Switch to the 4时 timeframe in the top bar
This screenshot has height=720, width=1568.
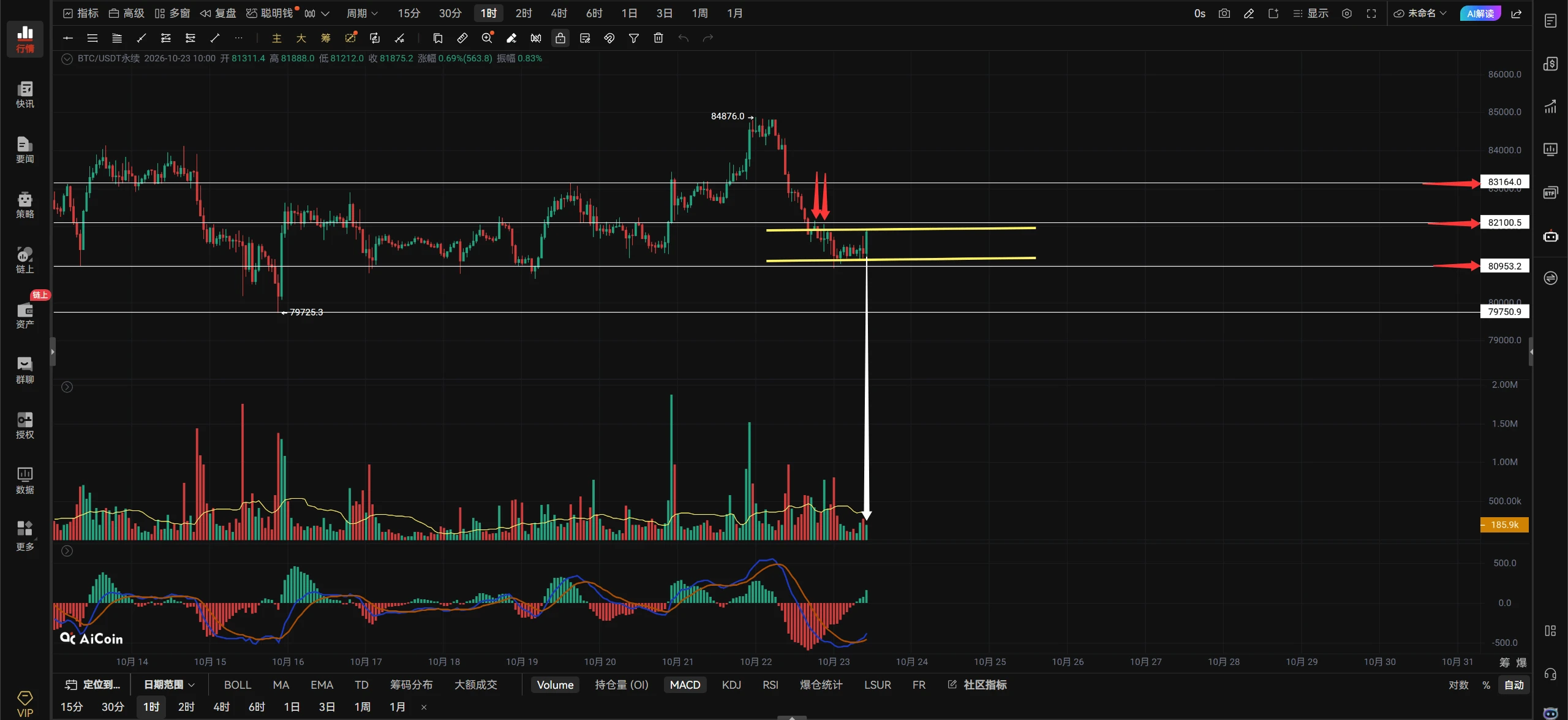coord(559,13)
